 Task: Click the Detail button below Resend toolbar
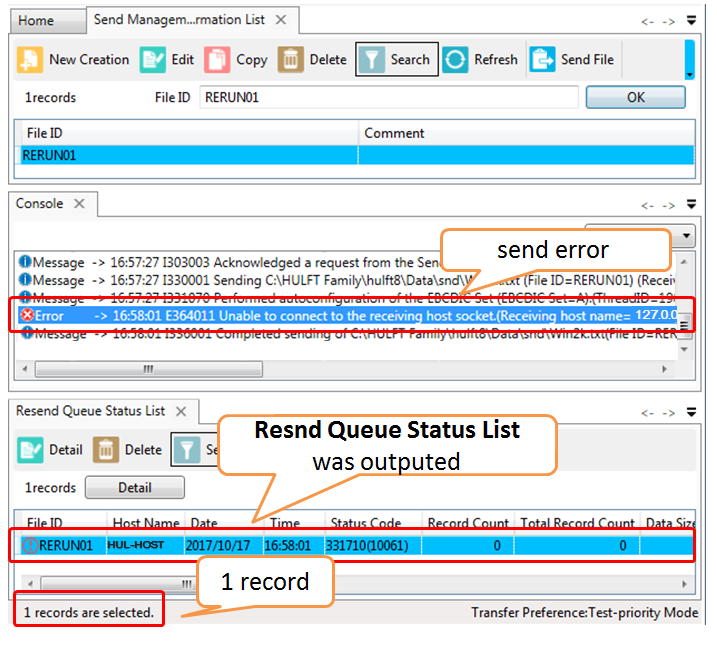134,488
